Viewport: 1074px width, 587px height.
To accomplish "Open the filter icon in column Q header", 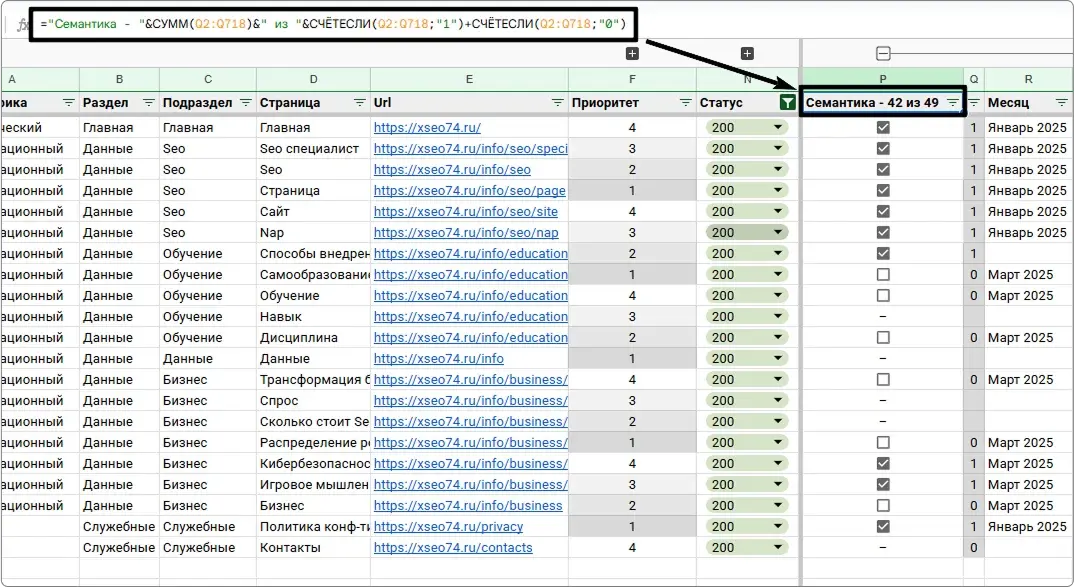I will [974, 103].
